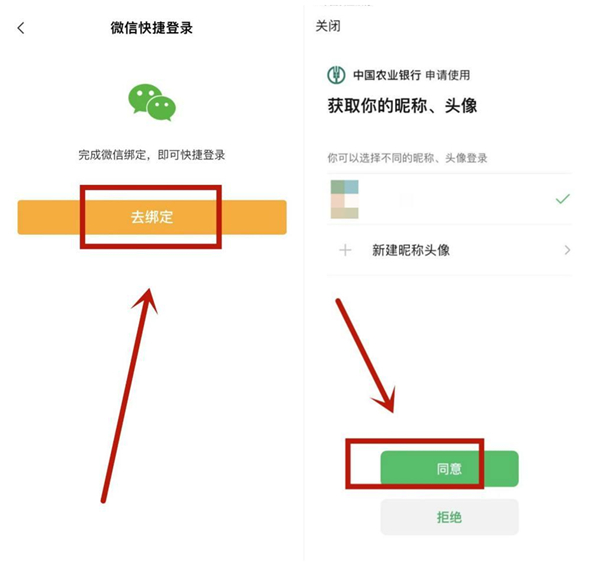The image size is (600, 565).
Task: Select the pixelated avatar thumbnail
Action: click(344, 199)
